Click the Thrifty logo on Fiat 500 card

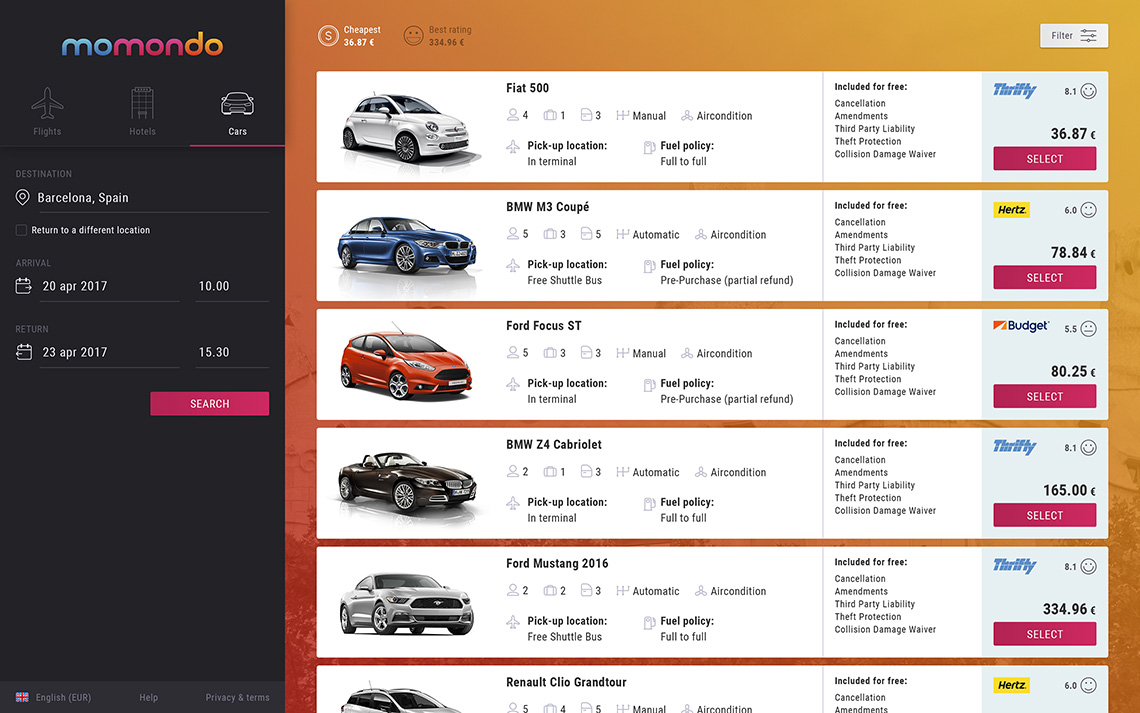coord(1015,90)
